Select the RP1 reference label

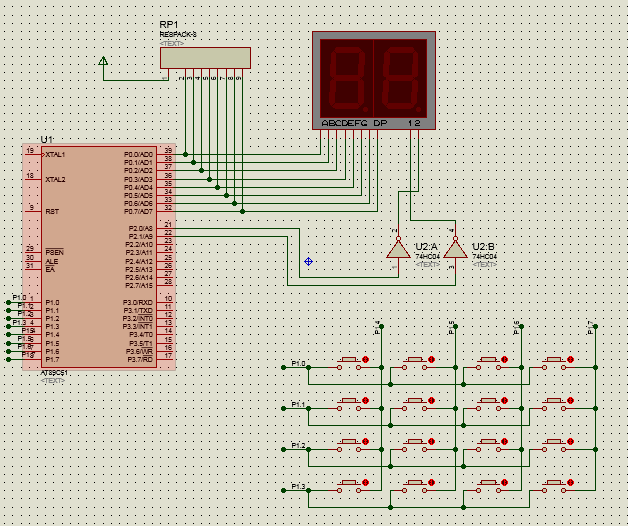169,25
